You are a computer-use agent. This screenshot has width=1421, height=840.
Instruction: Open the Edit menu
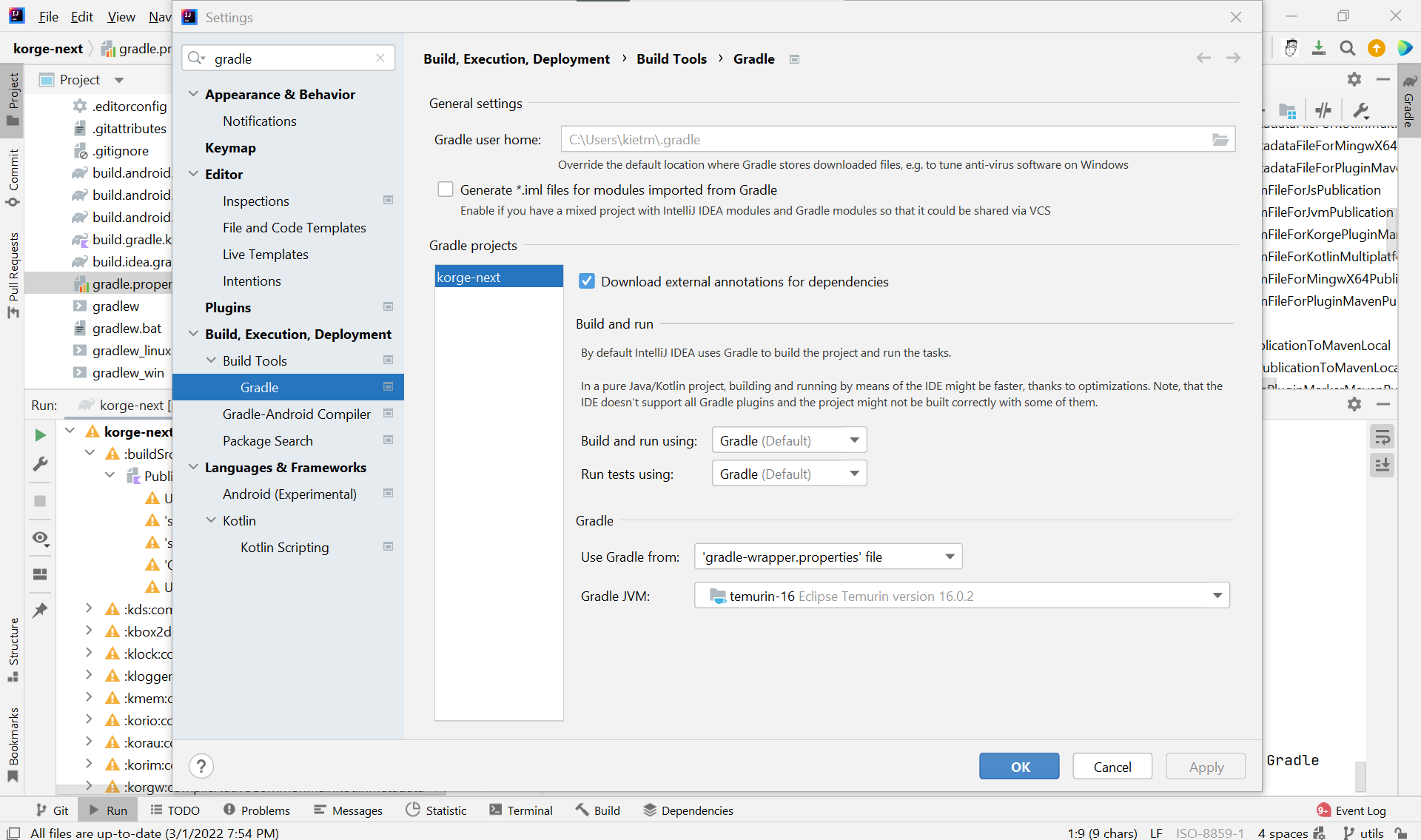81,17
